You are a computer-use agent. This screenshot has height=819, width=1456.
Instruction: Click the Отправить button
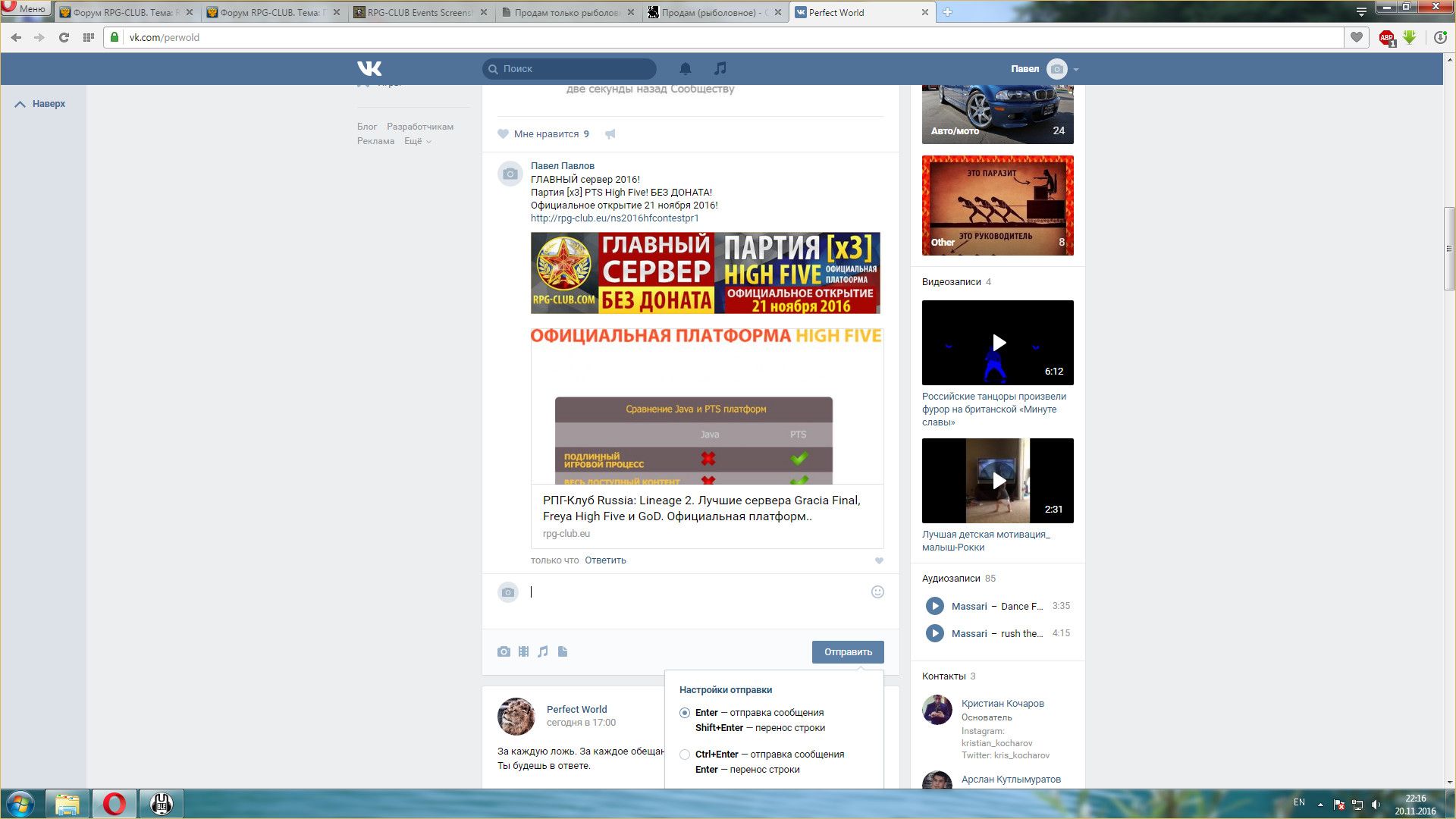(x=848, y=652)
